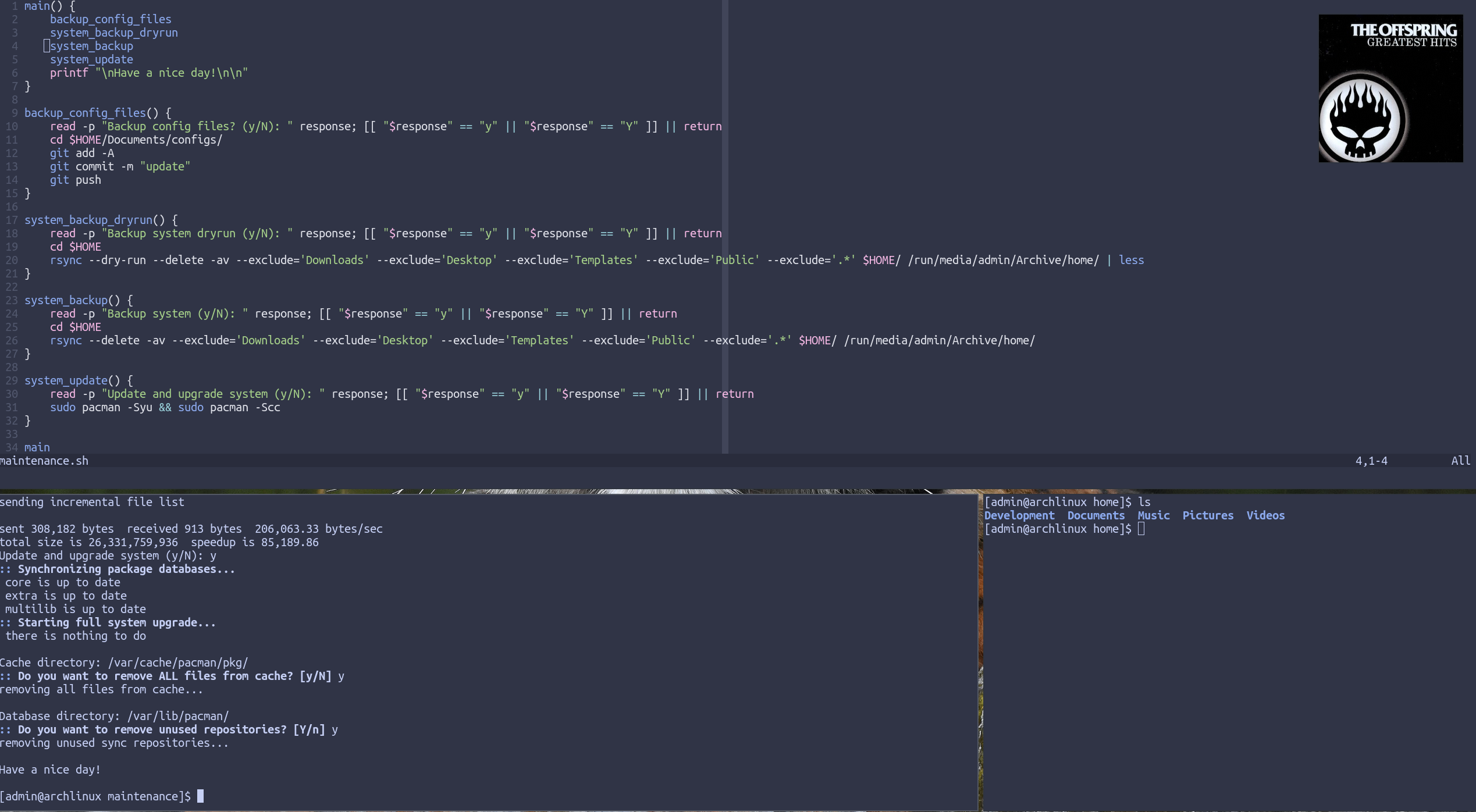Screen dimensions: 1476x812
Task: Click 'Database directory: /var/lib/pacman/' line
Action: tap(115, 716)
